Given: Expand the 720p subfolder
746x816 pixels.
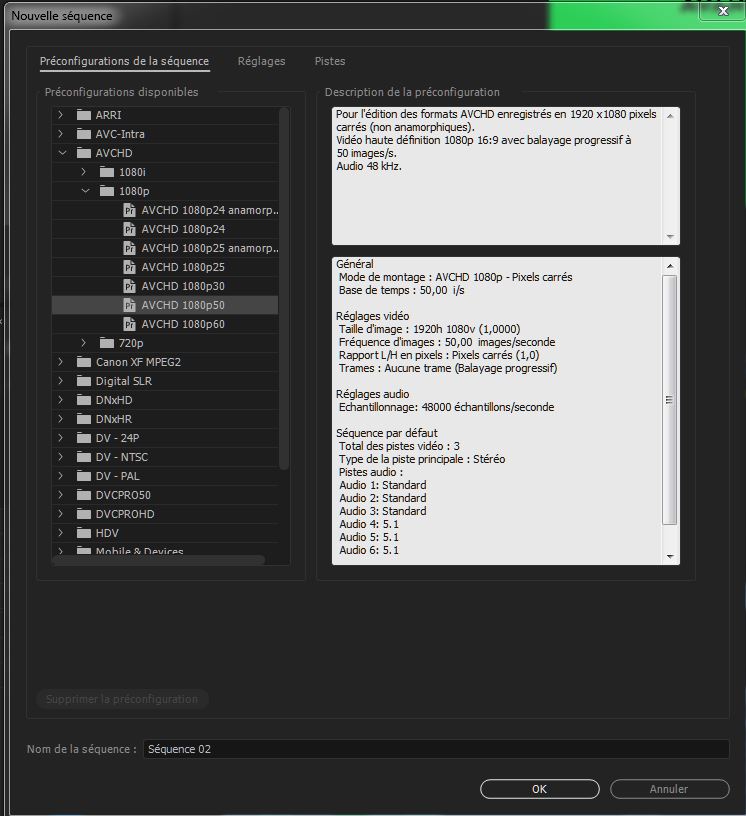Looking at the screenshot, I should pyautogui.click(x=83, y=343).
